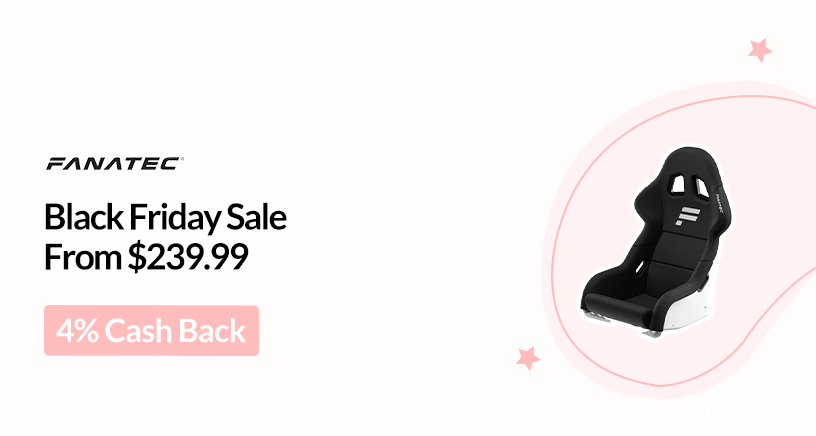This screenshot has width=816, height=436.
Task: Click the From $239.99 price text
Action: click(x=146, y=257)
